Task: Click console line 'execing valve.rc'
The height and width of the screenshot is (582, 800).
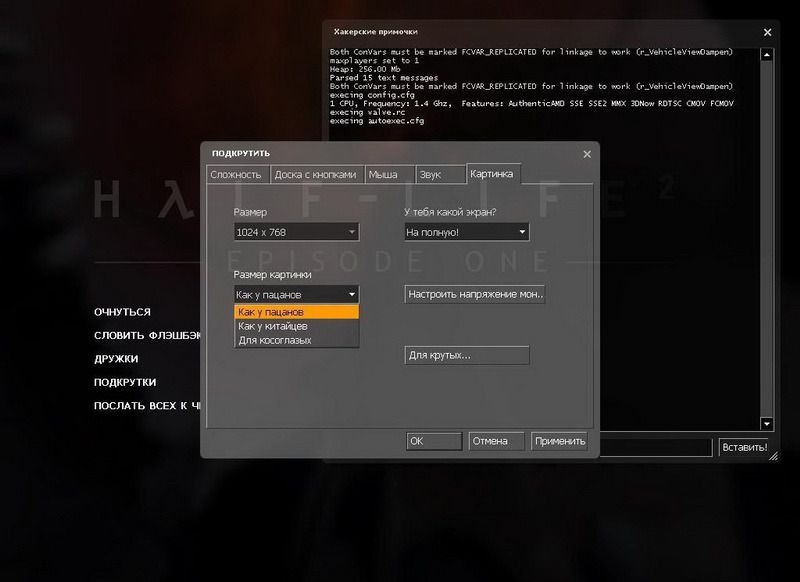Action: pyautogui.click(x=367, y=112)
